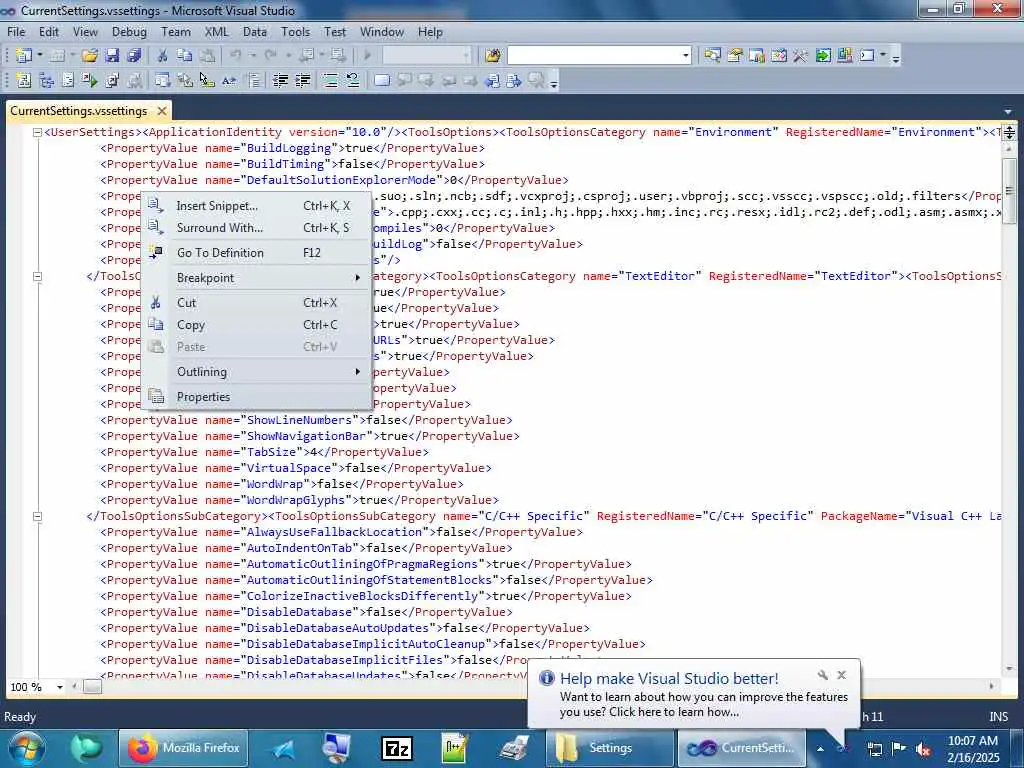Click the vertical scrollbar thumb of editor
Viewport: 1024px width, 768px height.
click(x=1009, y=191)
